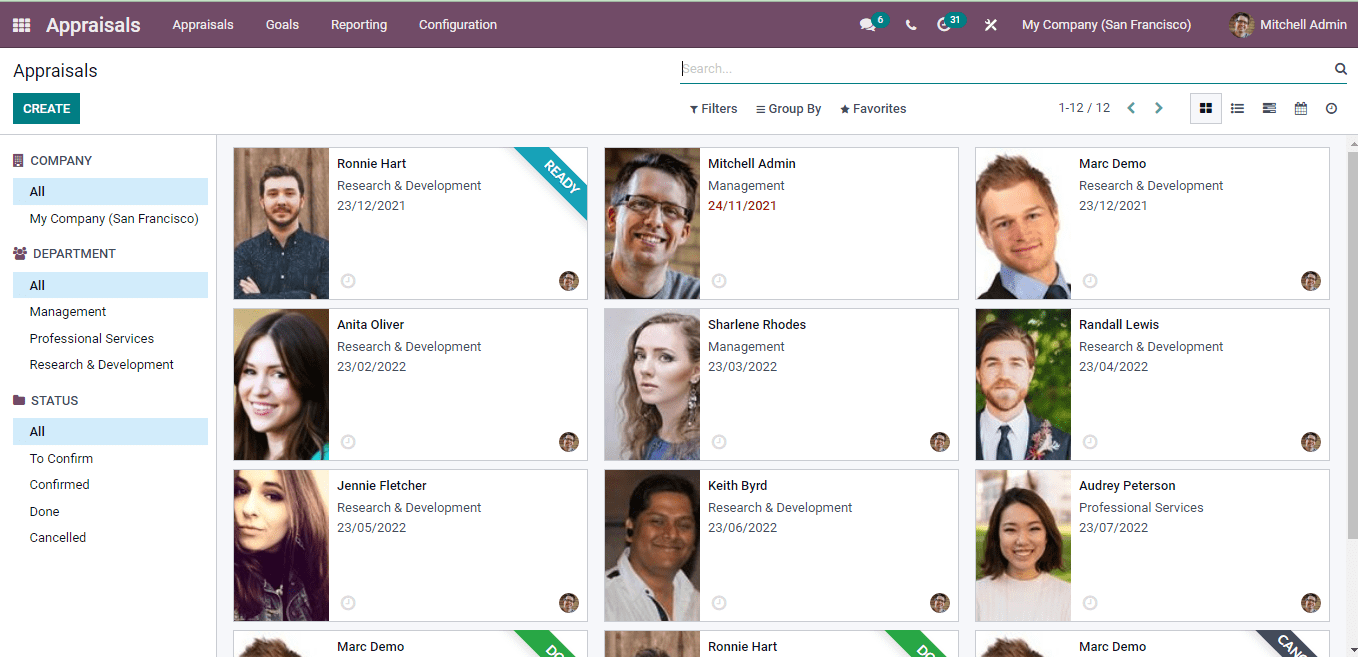
Task: Open the Filters dropdown
Action: [714, 109]
